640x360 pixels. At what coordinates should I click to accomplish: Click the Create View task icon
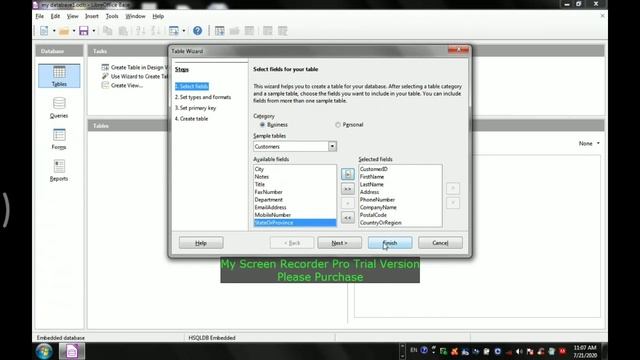(x=105, y=85)
